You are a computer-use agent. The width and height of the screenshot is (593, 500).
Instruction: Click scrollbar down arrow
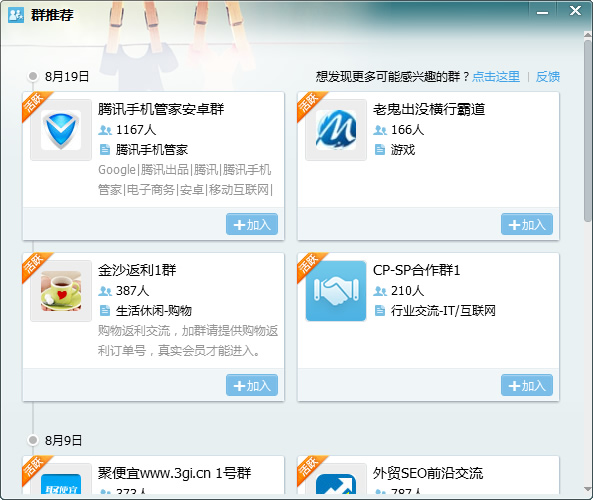[x=587, y=490]
